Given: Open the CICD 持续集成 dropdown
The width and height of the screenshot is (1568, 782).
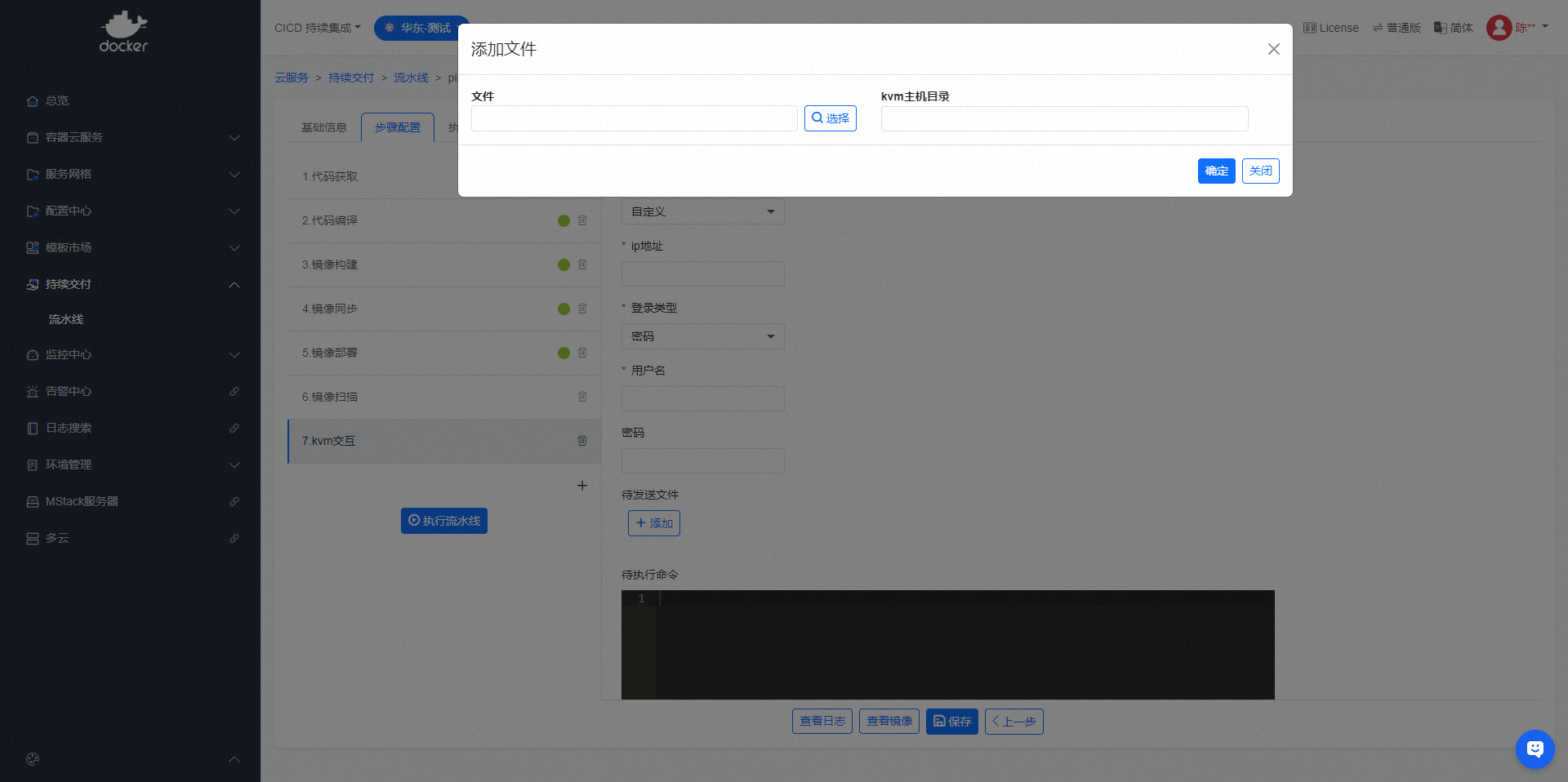Looking at the screenshot, I should 317,28.
